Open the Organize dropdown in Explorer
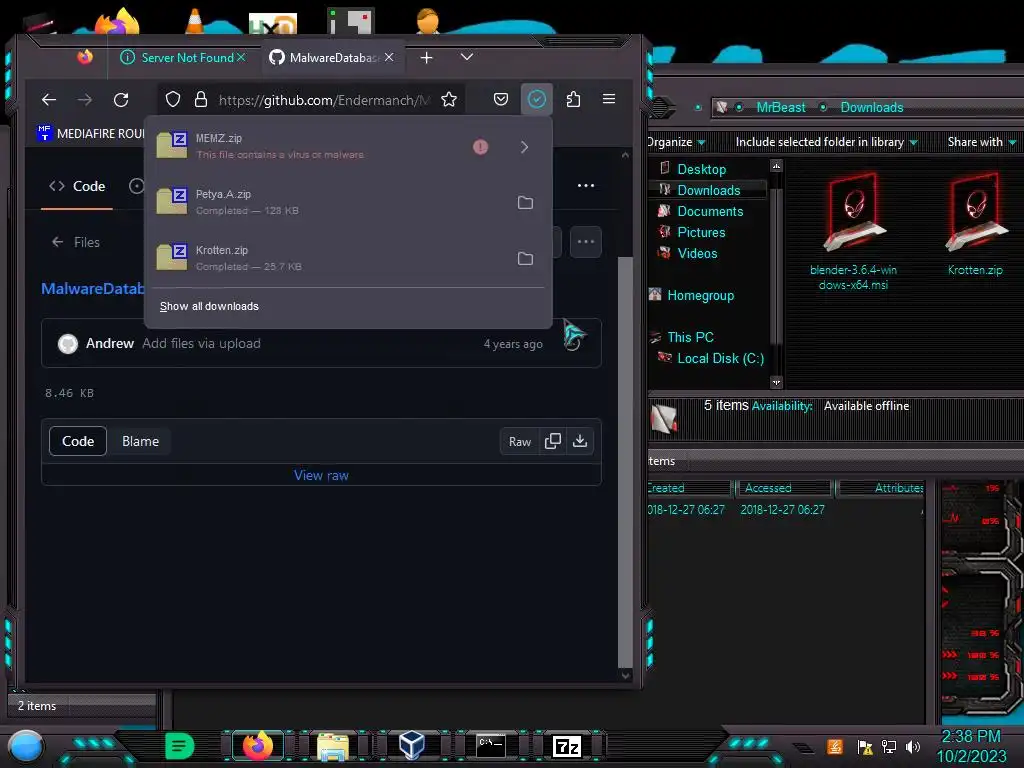The height and width of the screenshot is (768, 1024). tap(675, 142)
